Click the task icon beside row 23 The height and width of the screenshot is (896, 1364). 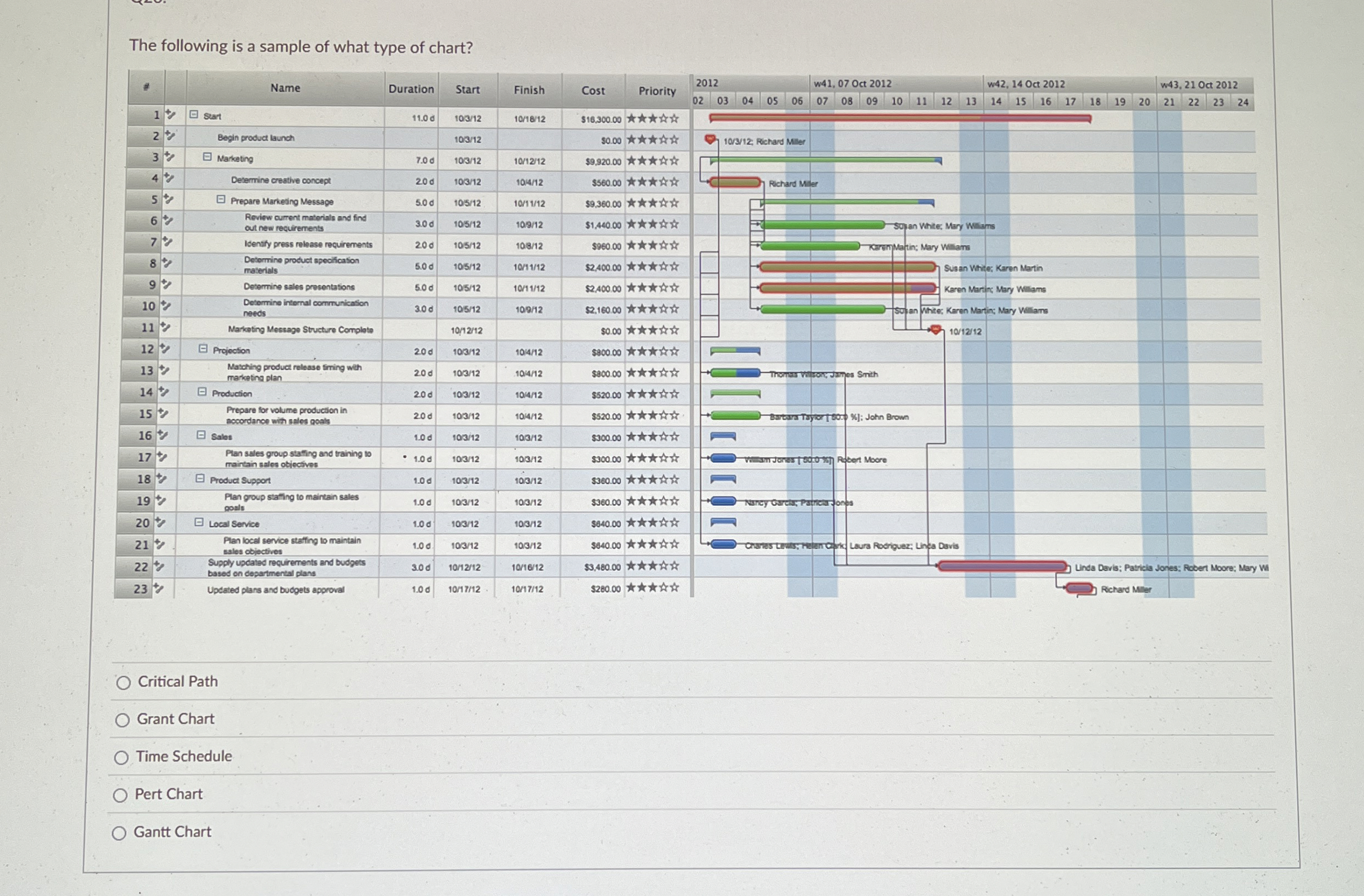[x=158, y=588]
